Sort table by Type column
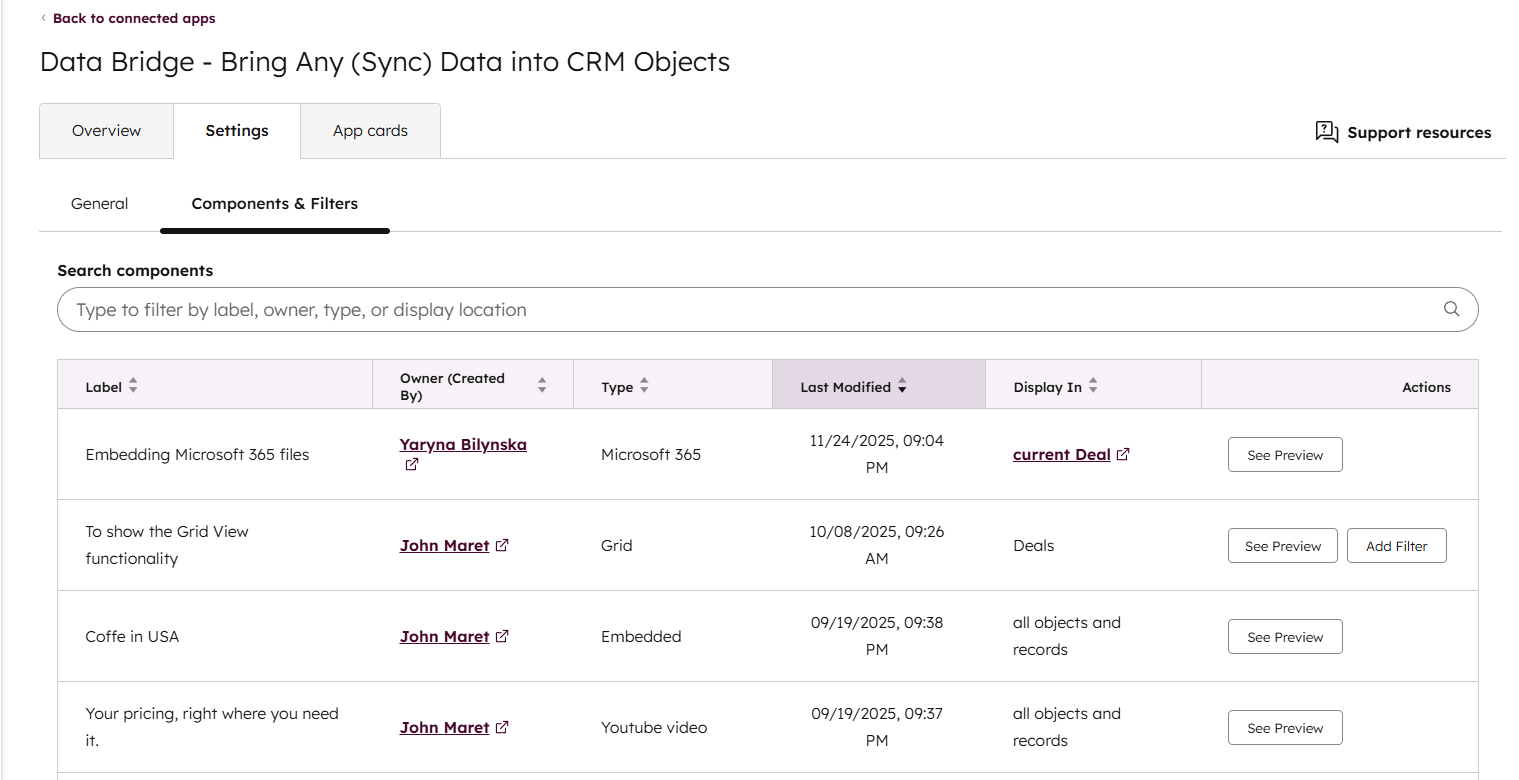 click(x=644, y=386)
